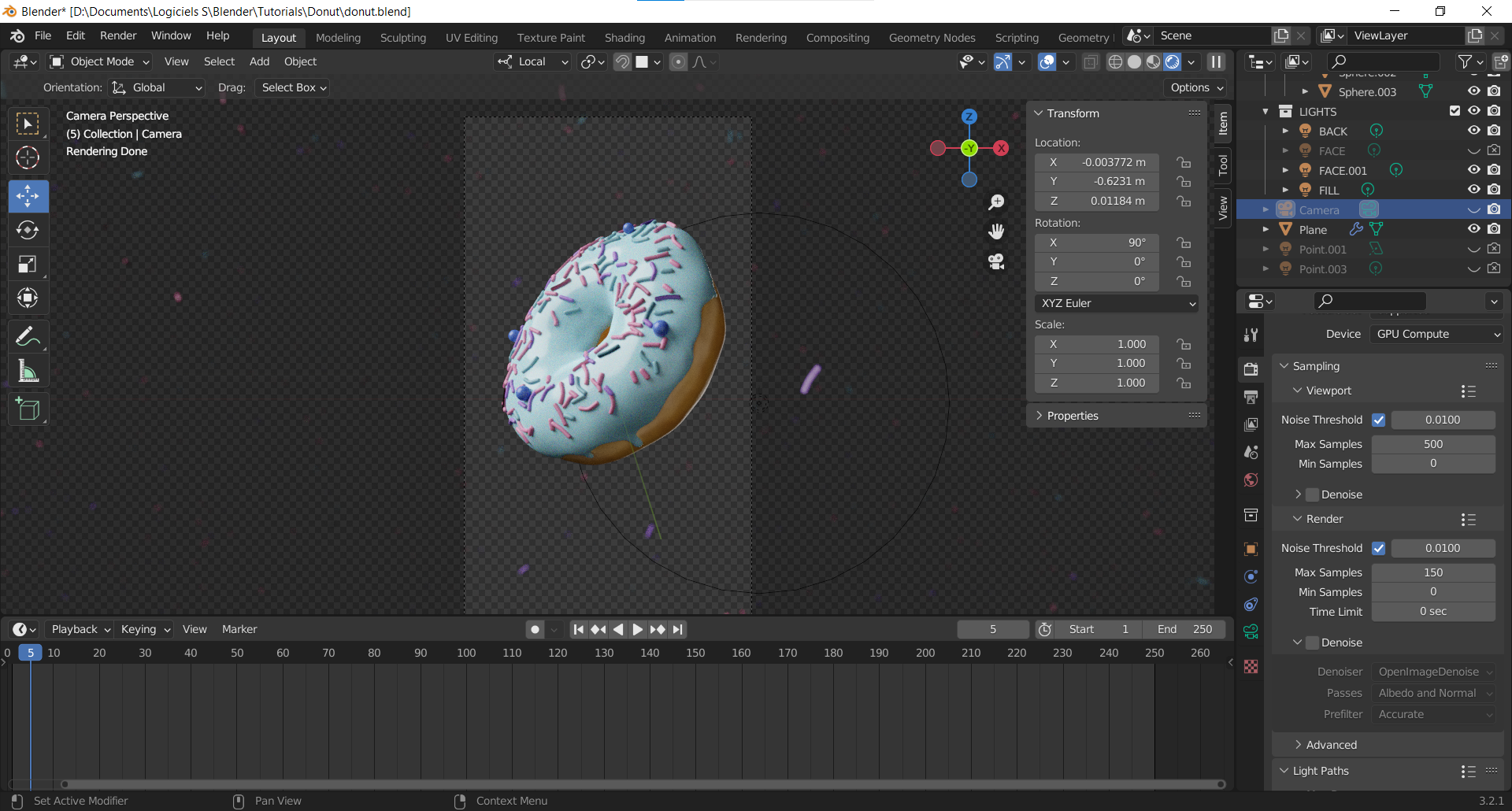Select the Add Cube tool
The height and width of the screenshot is (811, 1512).
28,409
